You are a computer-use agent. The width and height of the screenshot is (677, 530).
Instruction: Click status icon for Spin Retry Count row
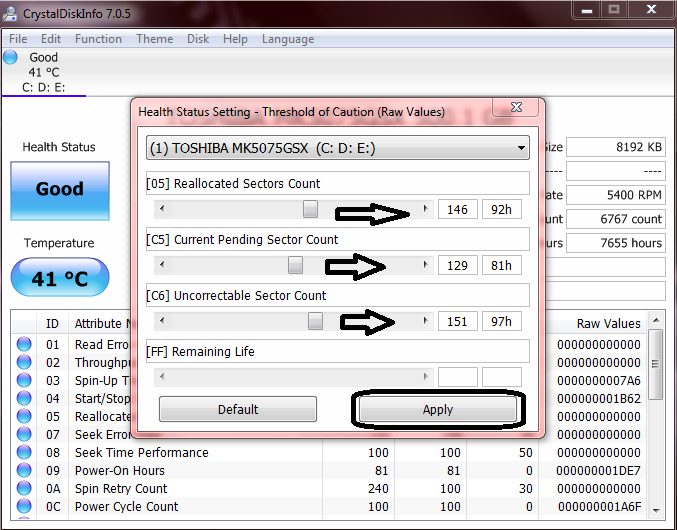(x=24, y=489)
